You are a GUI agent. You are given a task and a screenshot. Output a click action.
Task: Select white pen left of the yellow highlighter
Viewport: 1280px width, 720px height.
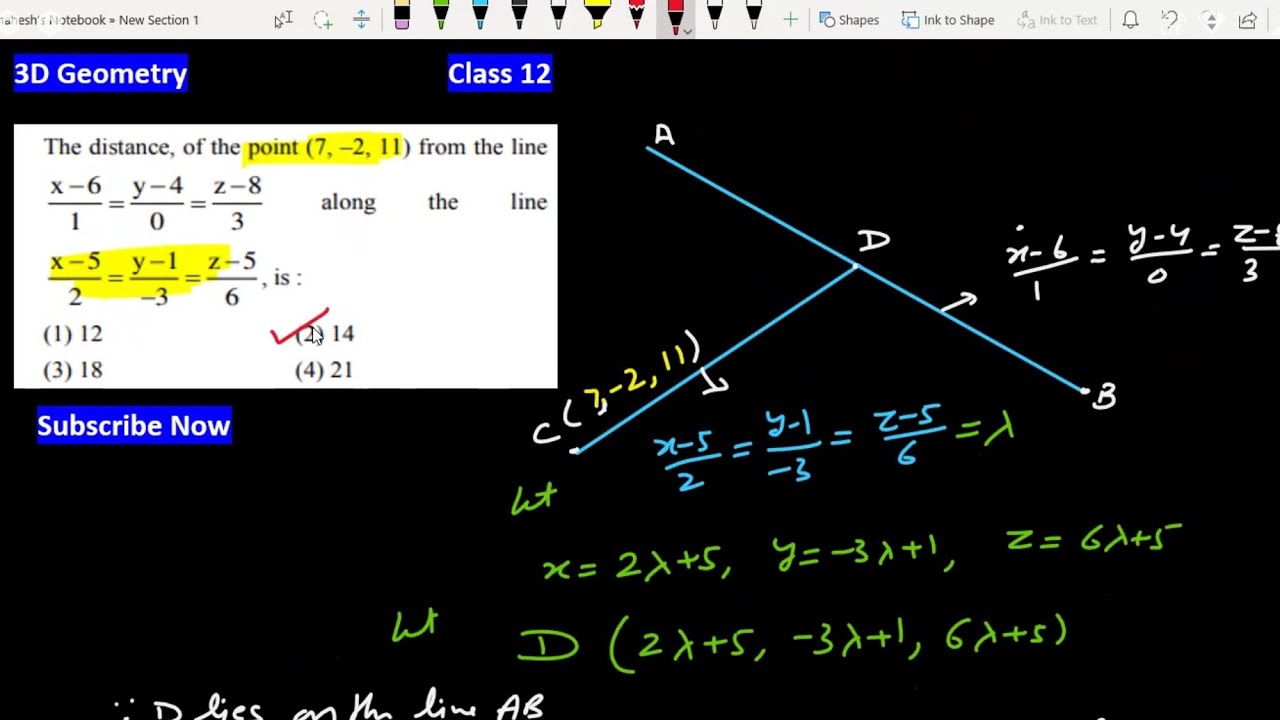558,16
